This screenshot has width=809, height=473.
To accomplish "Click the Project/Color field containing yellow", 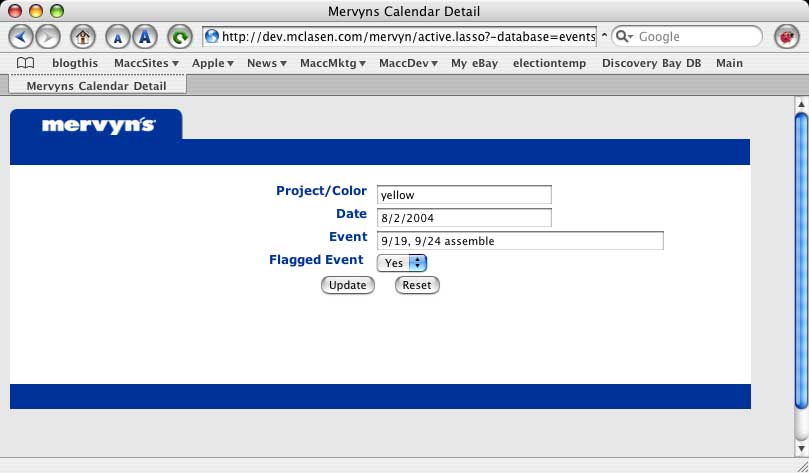I will 464,195.
